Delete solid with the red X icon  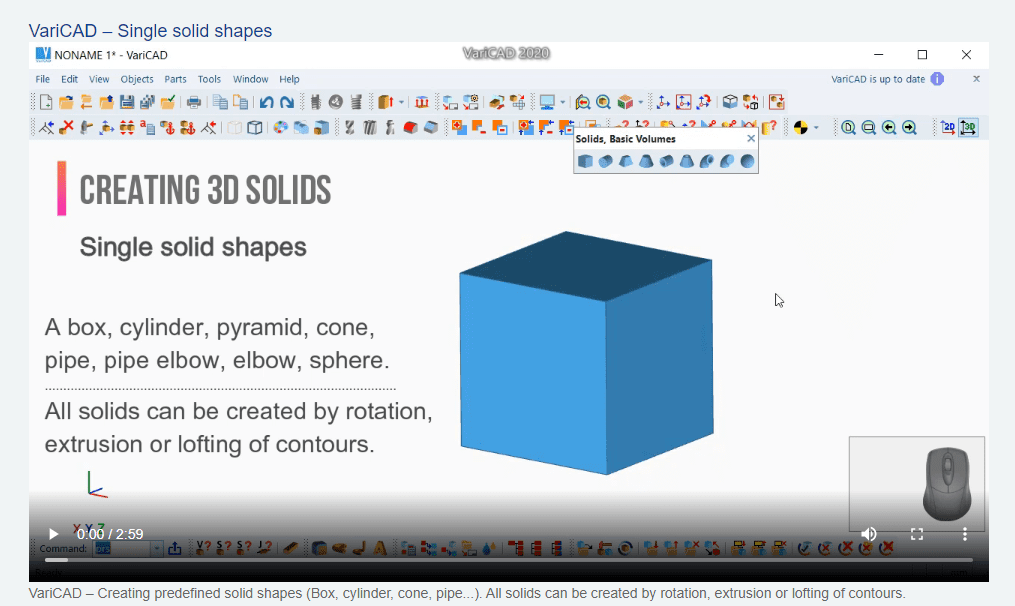coord(66,128)
